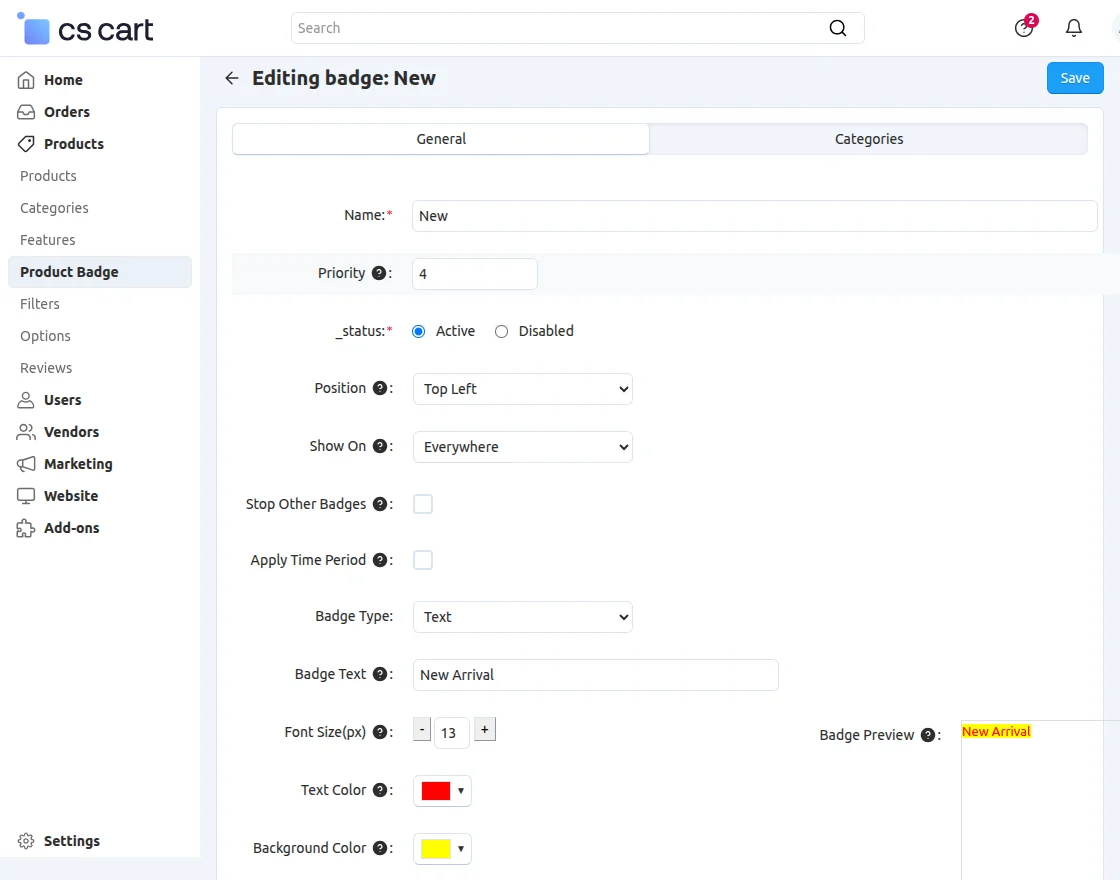Viewport: 1120px width, 880px height.
Task: Expand the Show On dropdown
Action: point(523,447)
